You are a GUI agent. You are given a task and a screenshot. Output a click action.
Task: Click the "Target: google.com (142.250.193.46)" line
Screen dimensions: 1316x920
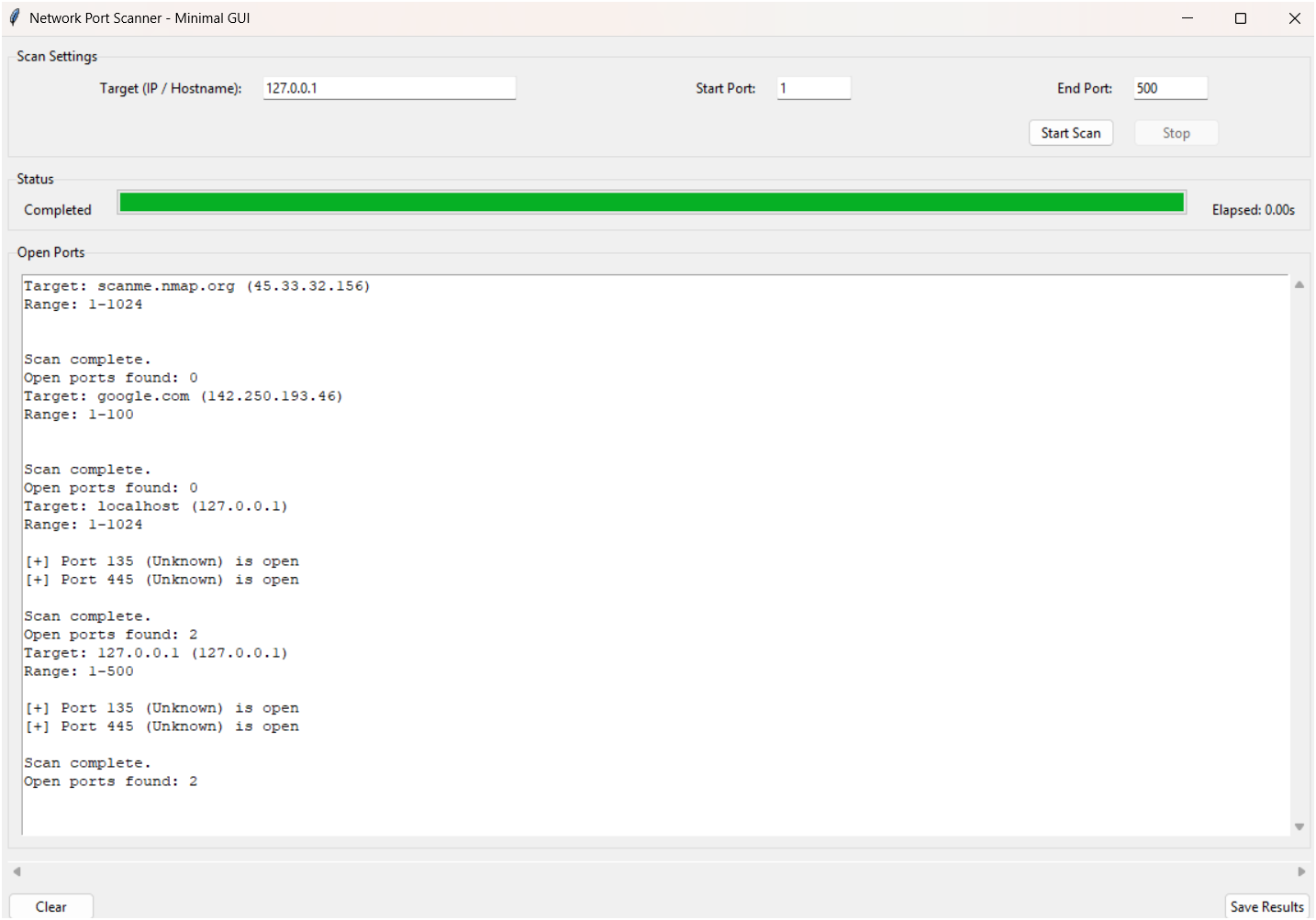184,396
